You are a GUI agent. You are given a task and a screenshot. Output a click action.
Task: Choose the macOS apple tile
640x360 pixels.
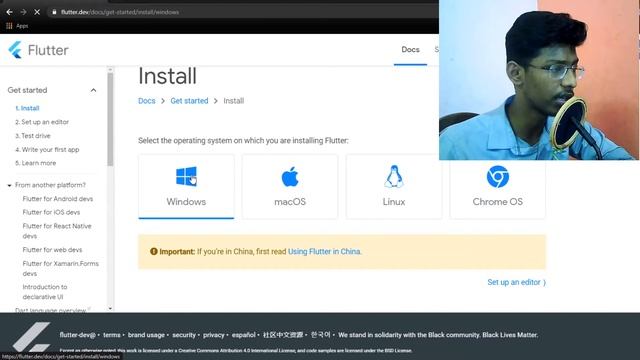290,187
